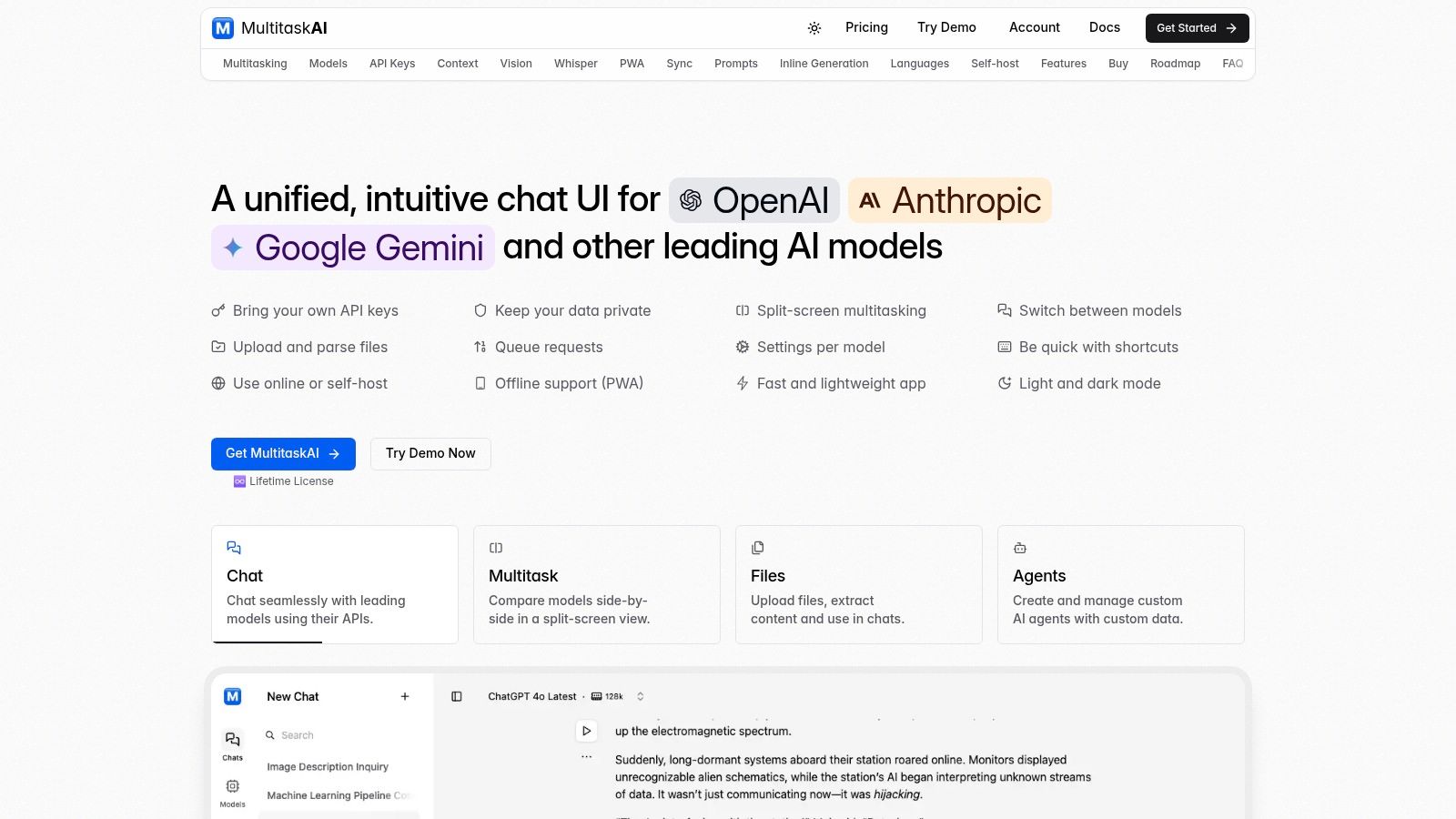Viewport: 1456px width, 819px height.
Task: Jump to the Prompts section
Action: pyautogui.click(x=736, y=64)
